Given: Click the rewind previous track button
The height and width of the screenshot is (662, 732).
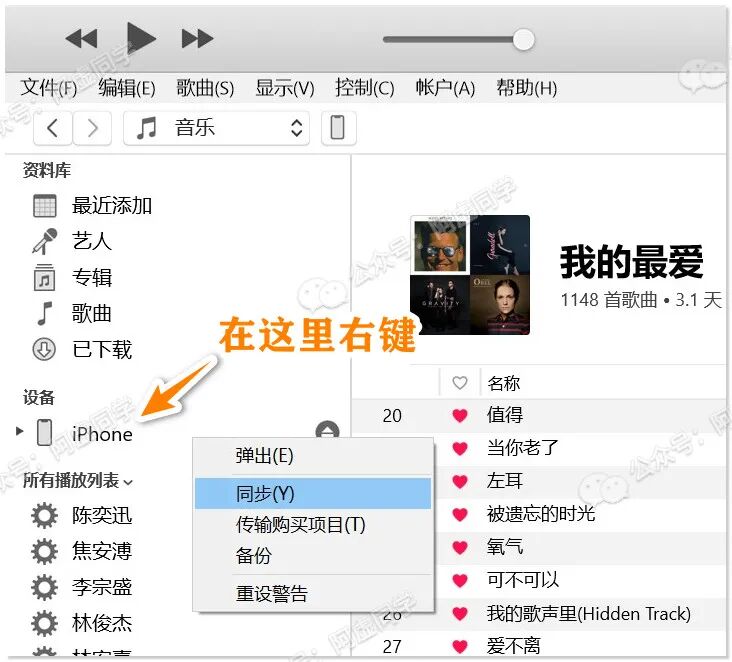Looking at the screenshot, I should tap(82, 38).
